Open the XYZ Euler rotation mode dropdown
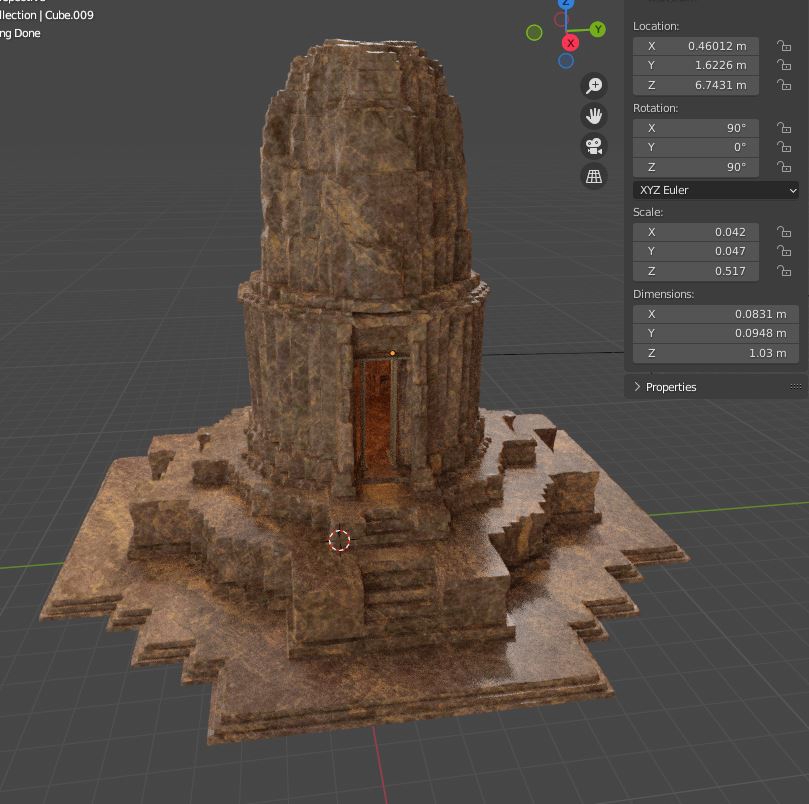The width and height of the screenshot is (809, 804). (x=716, y=190)
